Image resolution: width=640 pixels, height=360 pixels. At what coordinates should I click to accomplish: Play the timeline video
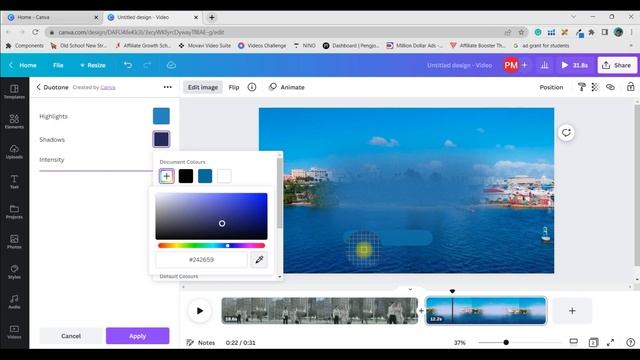200,311
